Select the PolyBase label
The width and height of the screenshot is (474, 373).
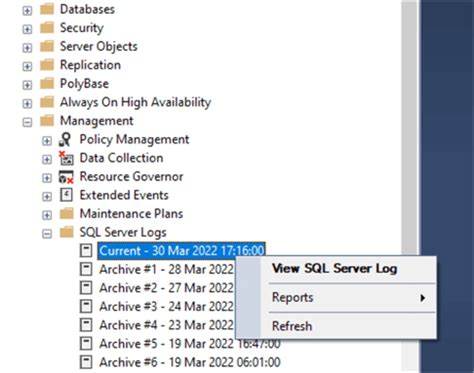click(x=84, y=84)
